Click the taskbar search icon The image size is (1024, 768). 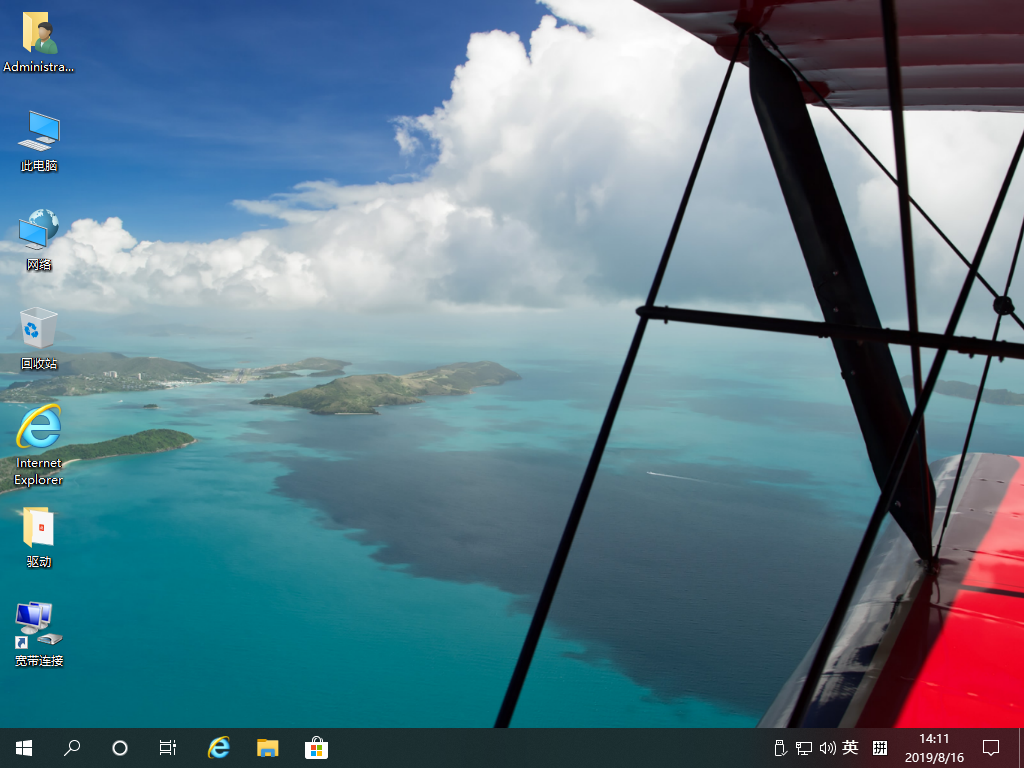point(72,747)
